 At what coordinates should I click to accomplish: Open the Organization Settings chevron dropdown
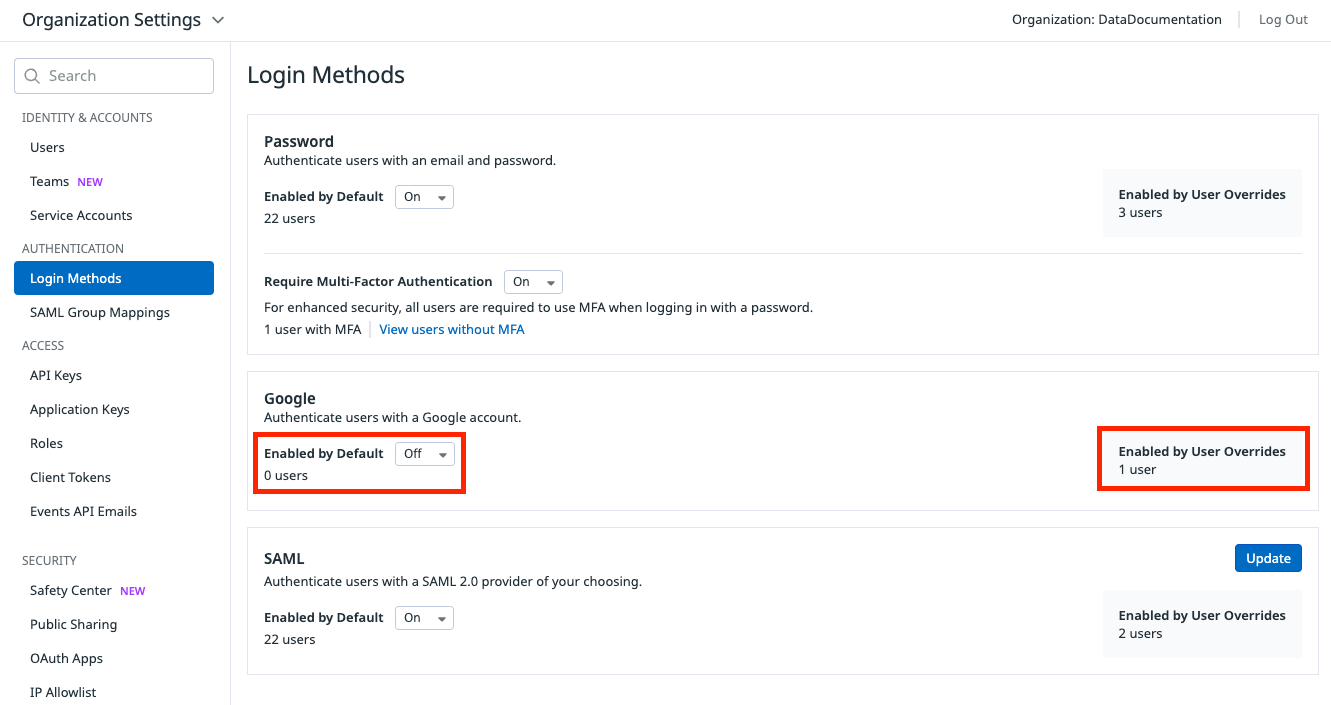click(x=218, y=19)
